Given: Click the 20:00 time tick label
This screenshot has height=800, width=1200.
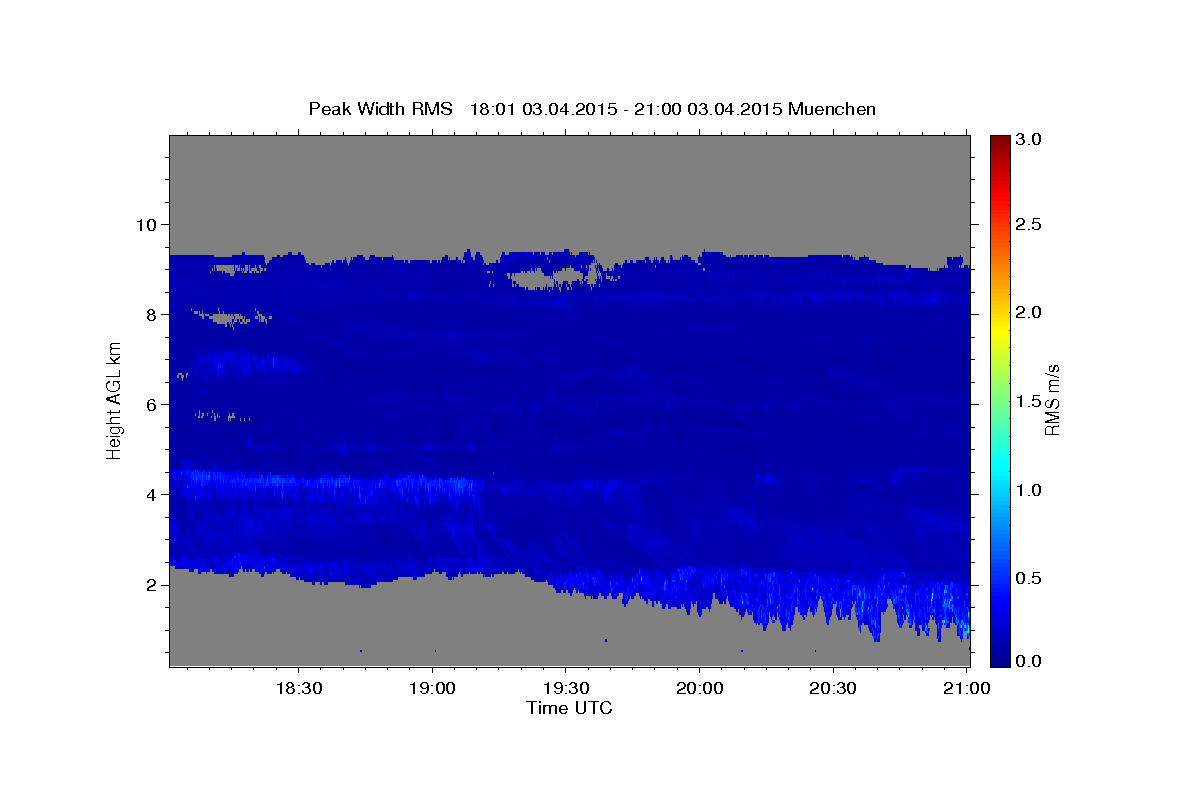Looking at the screenshot, I should pyautogui.click(x=699, y=689).
